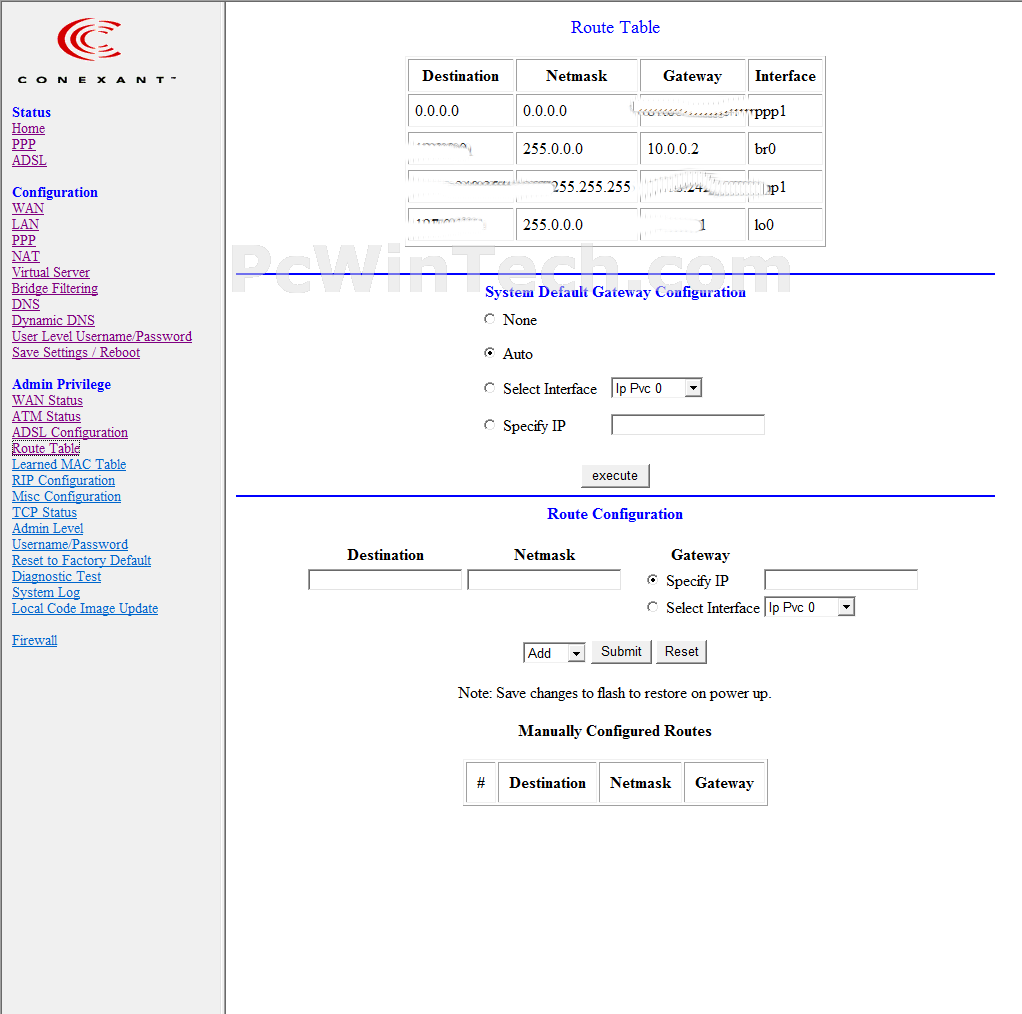Screen dimensions: 1022x1014
Task: Open the Route Table link
Action: coord(46,448)
